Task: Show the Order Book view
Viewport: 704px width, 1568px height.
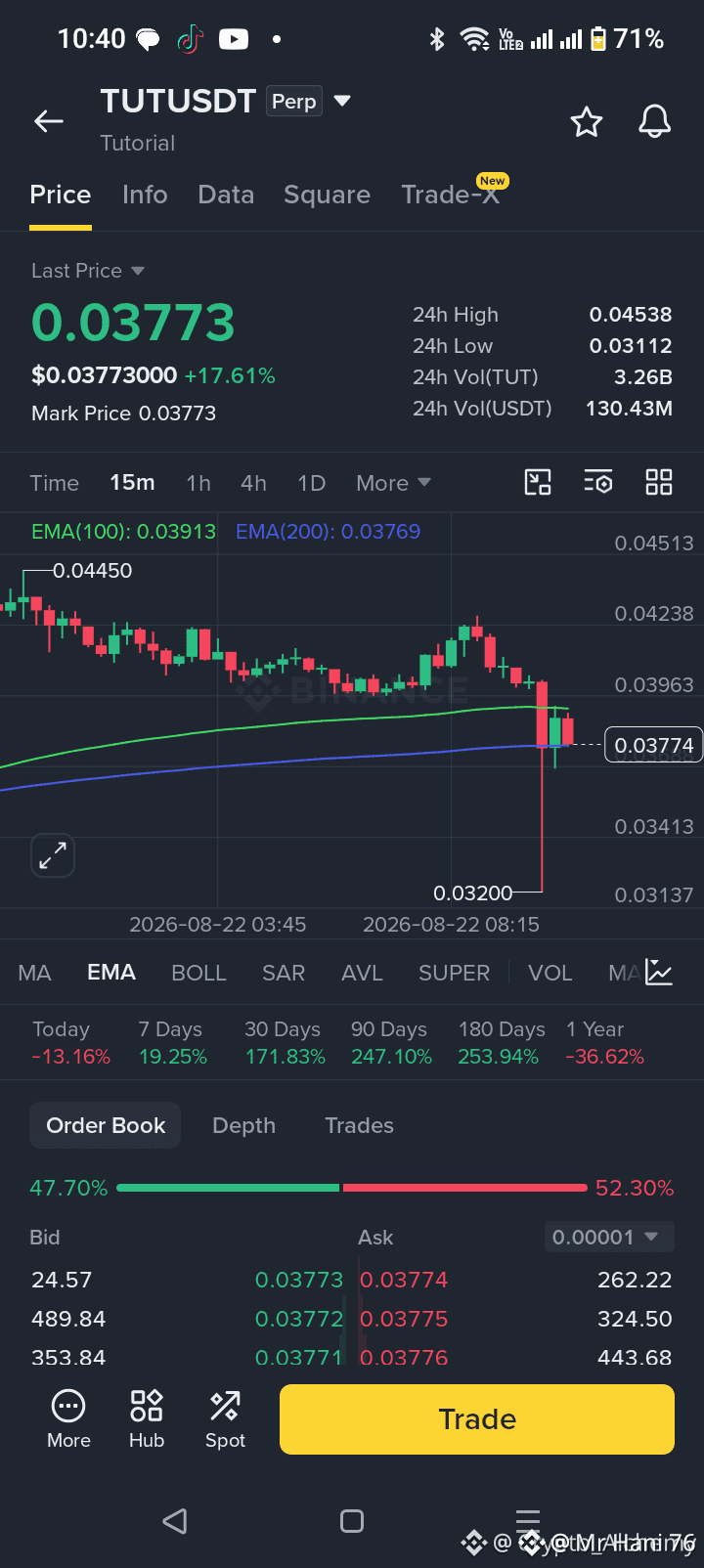Action: tap(106, 1125)
